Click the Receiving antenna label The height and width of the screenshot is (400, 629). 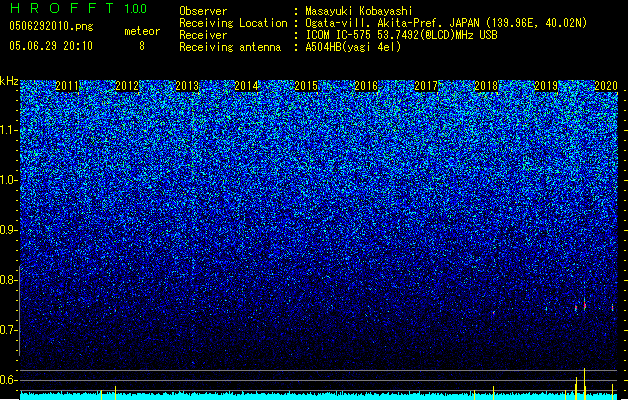pos(230,47)
